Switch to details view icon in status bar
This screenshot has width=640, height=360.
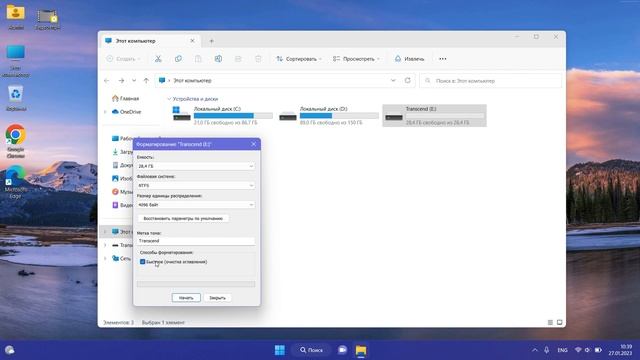[550, 322]
